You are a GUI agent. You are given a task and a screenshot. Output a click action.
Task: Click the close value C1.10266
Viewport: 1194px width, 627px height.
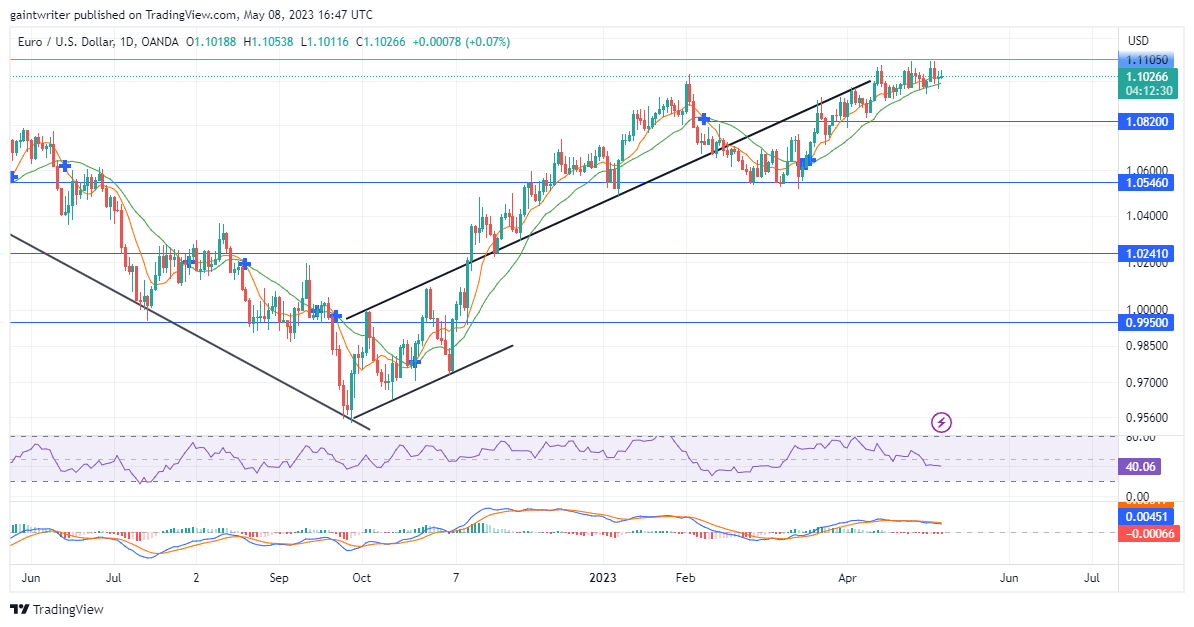click(381, 42)
